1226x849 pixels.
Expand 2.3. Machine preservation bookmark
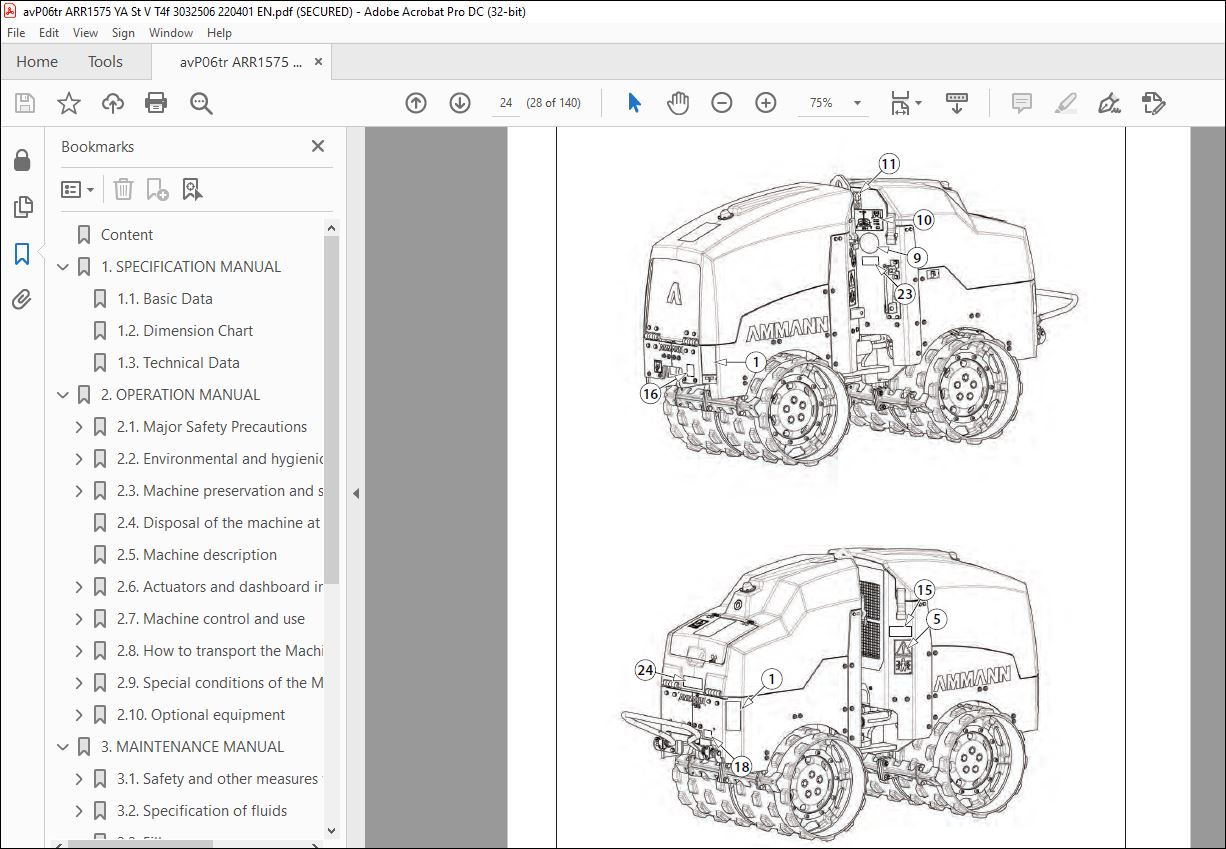coord(79,491)
